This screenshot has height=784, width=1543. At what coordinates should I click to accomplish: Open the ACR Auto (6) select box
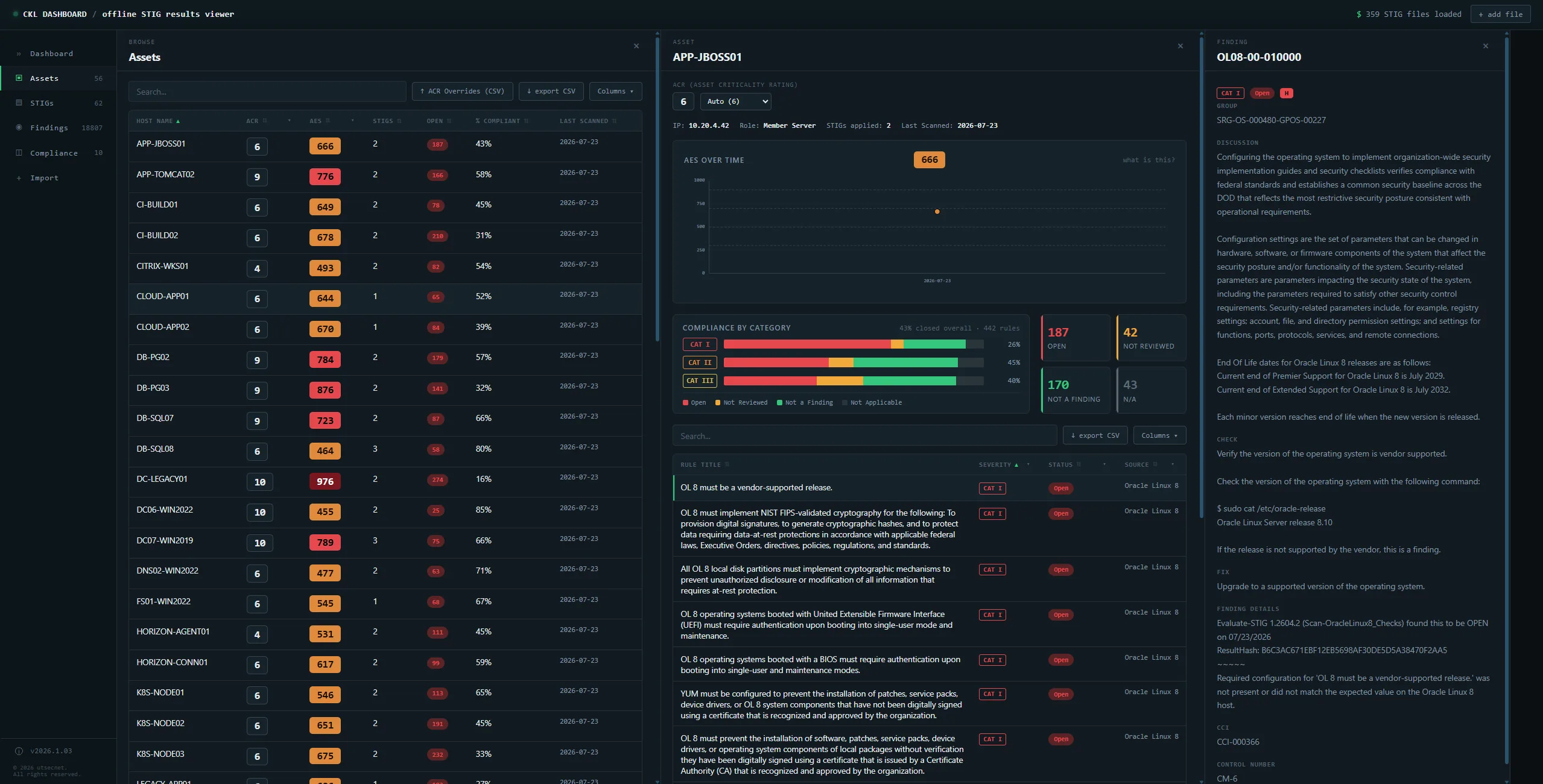click(x=735, y=101)
